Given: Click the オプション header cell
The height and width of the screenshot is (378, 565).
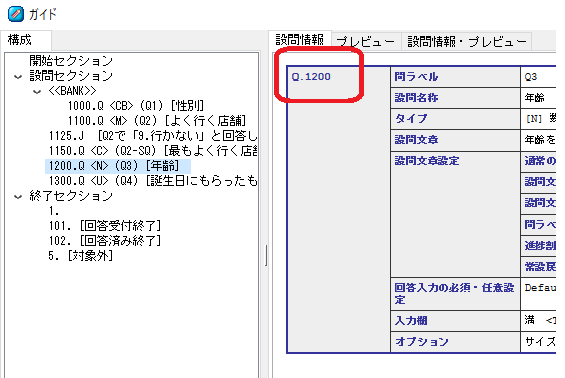Looking at the screenshot, I should point(456,342).
